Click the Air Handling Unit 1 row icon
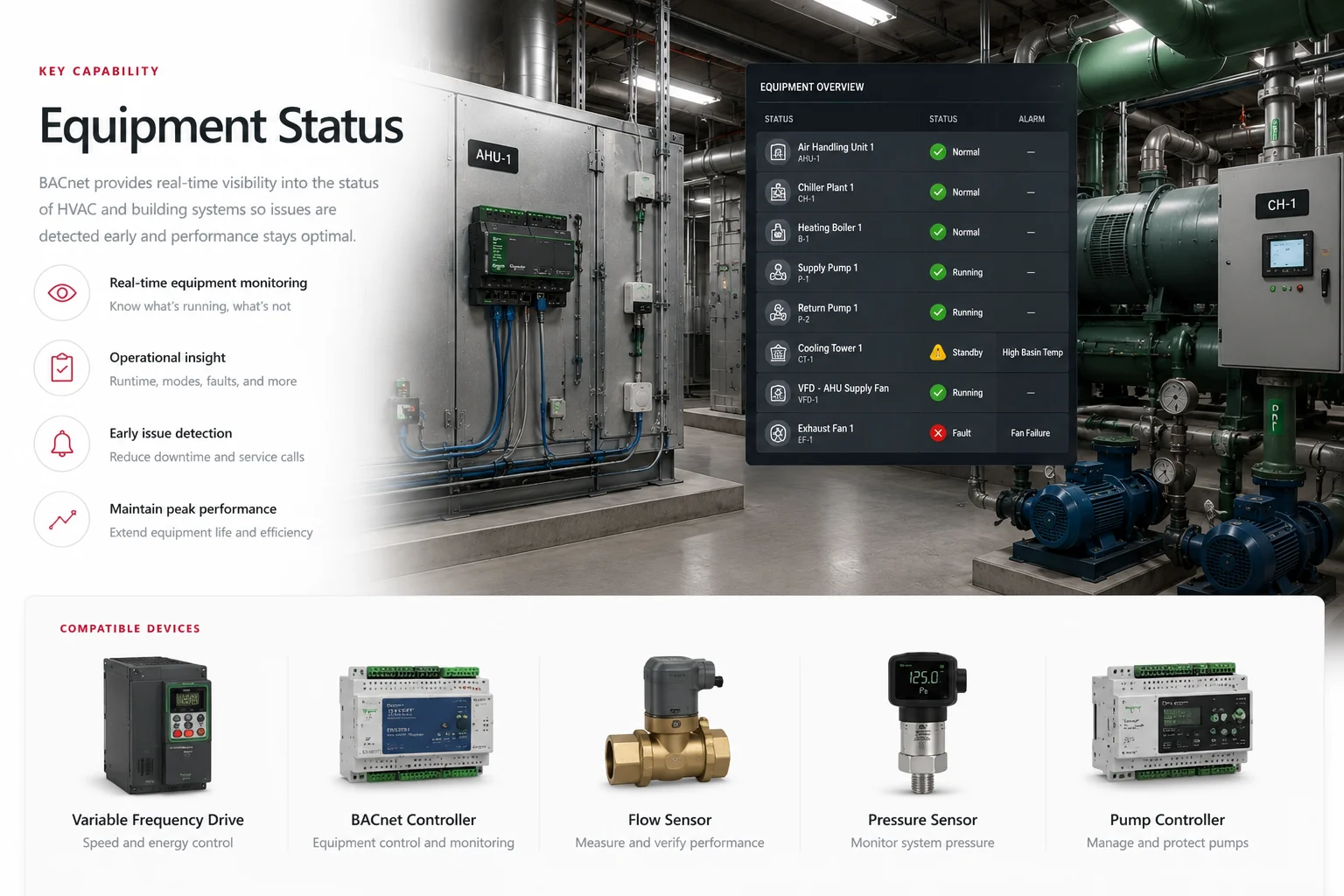The width and height of the screenshot is (1344, 896). point(778,152)
